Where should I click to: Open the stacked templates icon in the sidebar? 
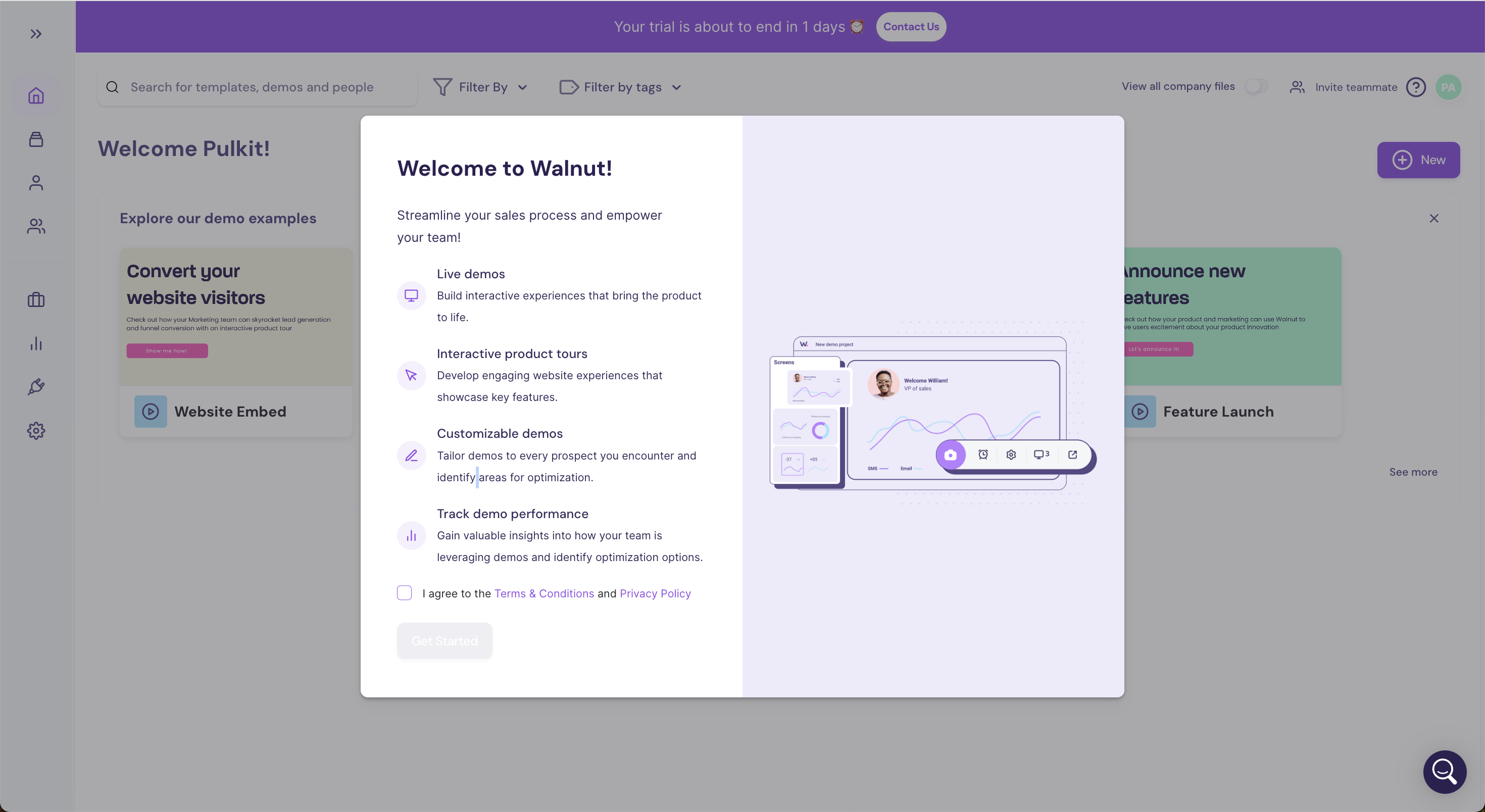tap(36, 139)
